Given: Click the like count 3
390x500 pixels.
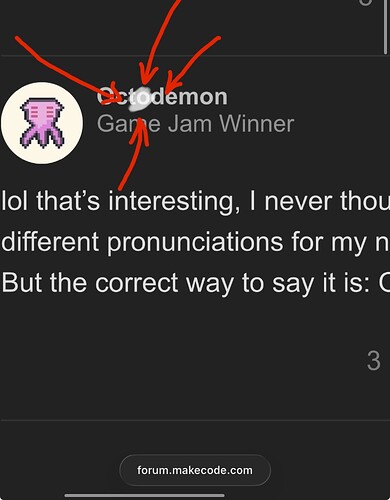Looking at the screenshot, I should 373,361.
